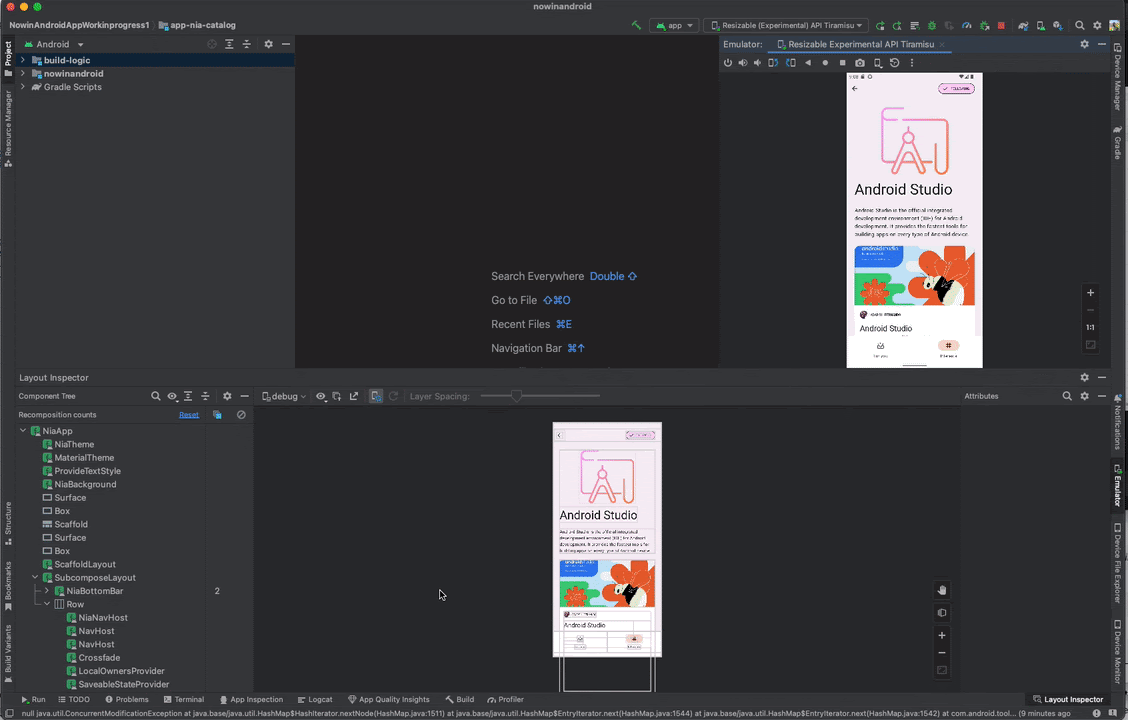Start profiler from the top toolbar

point(967,25)
